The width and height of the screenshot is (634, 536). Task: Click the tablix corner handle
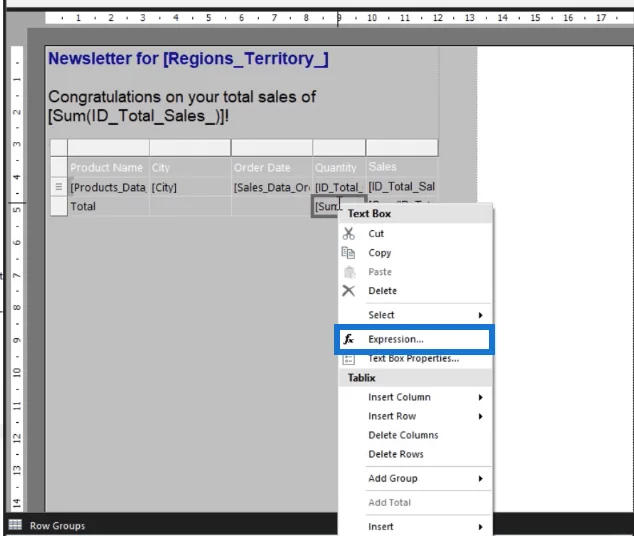click(59, 148)
